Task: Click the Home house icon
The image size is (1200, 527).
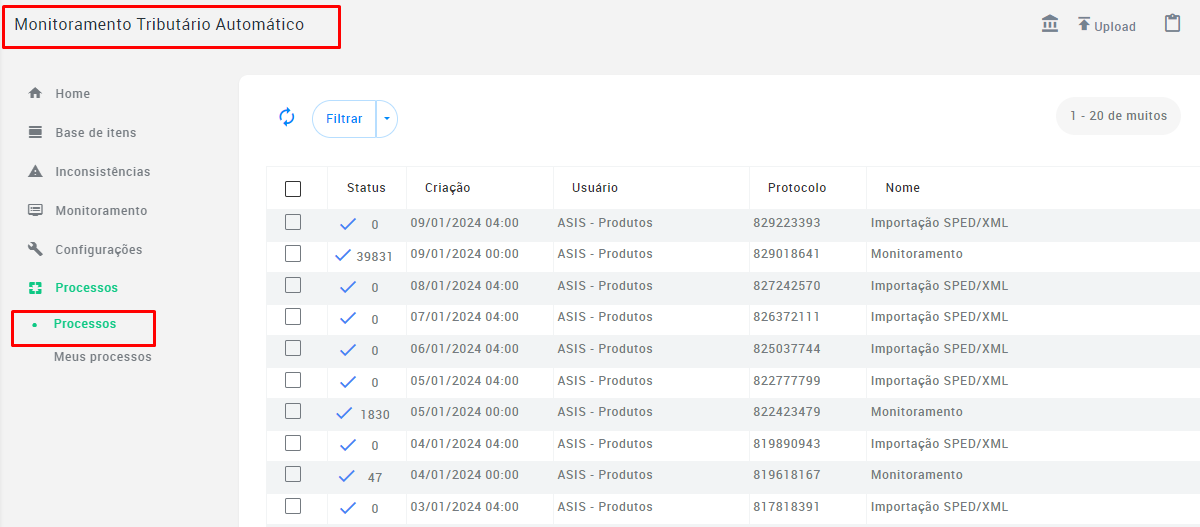Action: point(35,93)
